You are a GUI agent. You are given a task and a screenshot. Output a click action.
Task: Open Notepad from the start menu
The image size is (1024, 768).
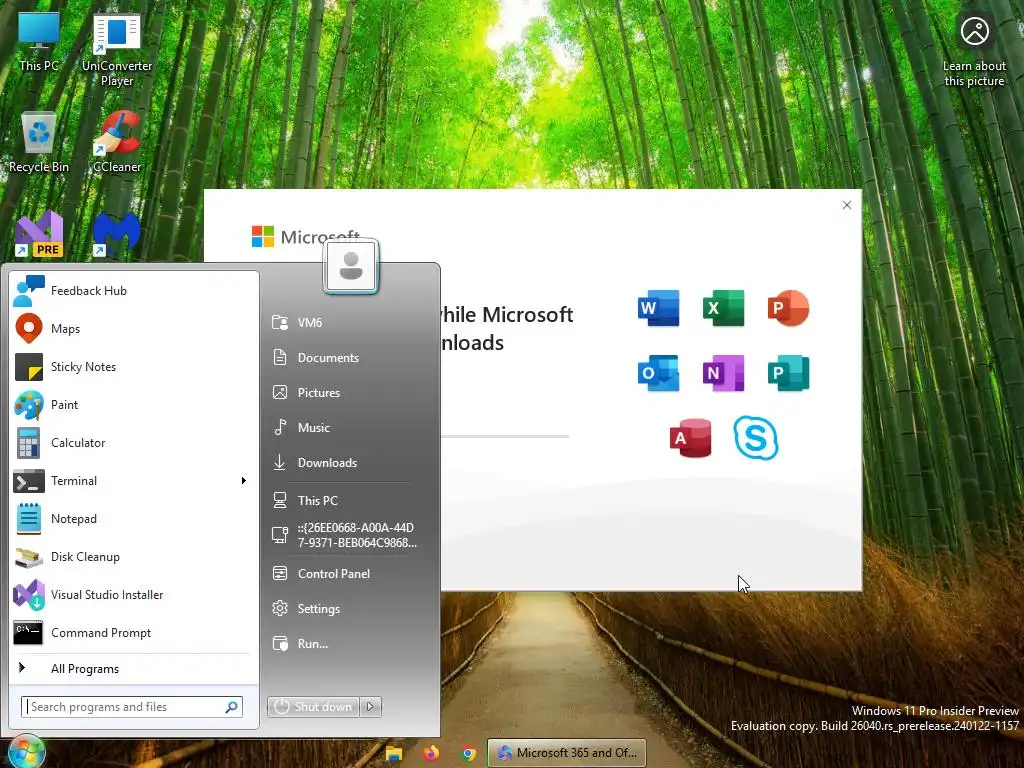(134, 519)
